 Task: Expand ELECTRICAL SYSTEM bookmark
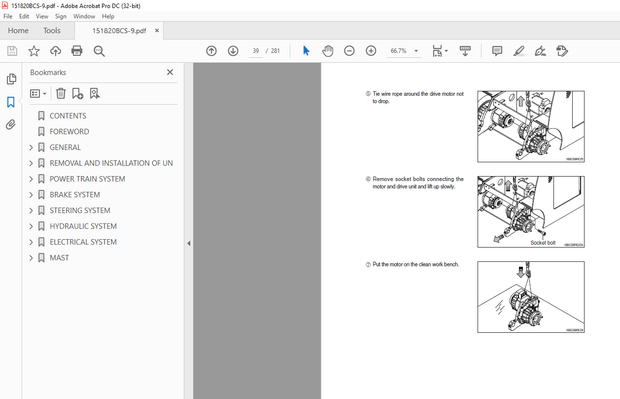point(31,242)
